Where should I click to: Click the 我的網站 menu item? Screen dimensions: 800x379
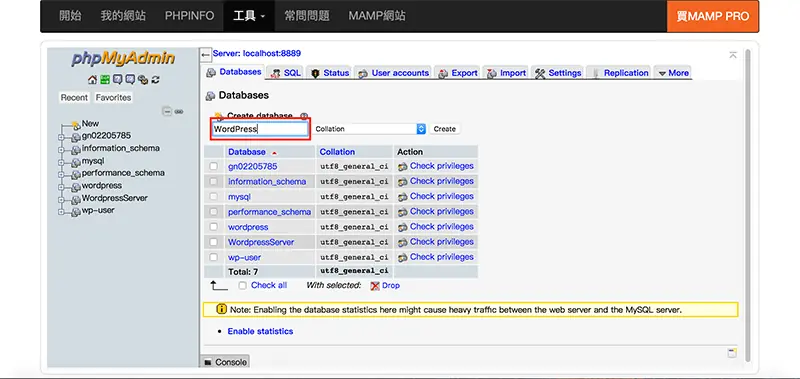point(123,16)
